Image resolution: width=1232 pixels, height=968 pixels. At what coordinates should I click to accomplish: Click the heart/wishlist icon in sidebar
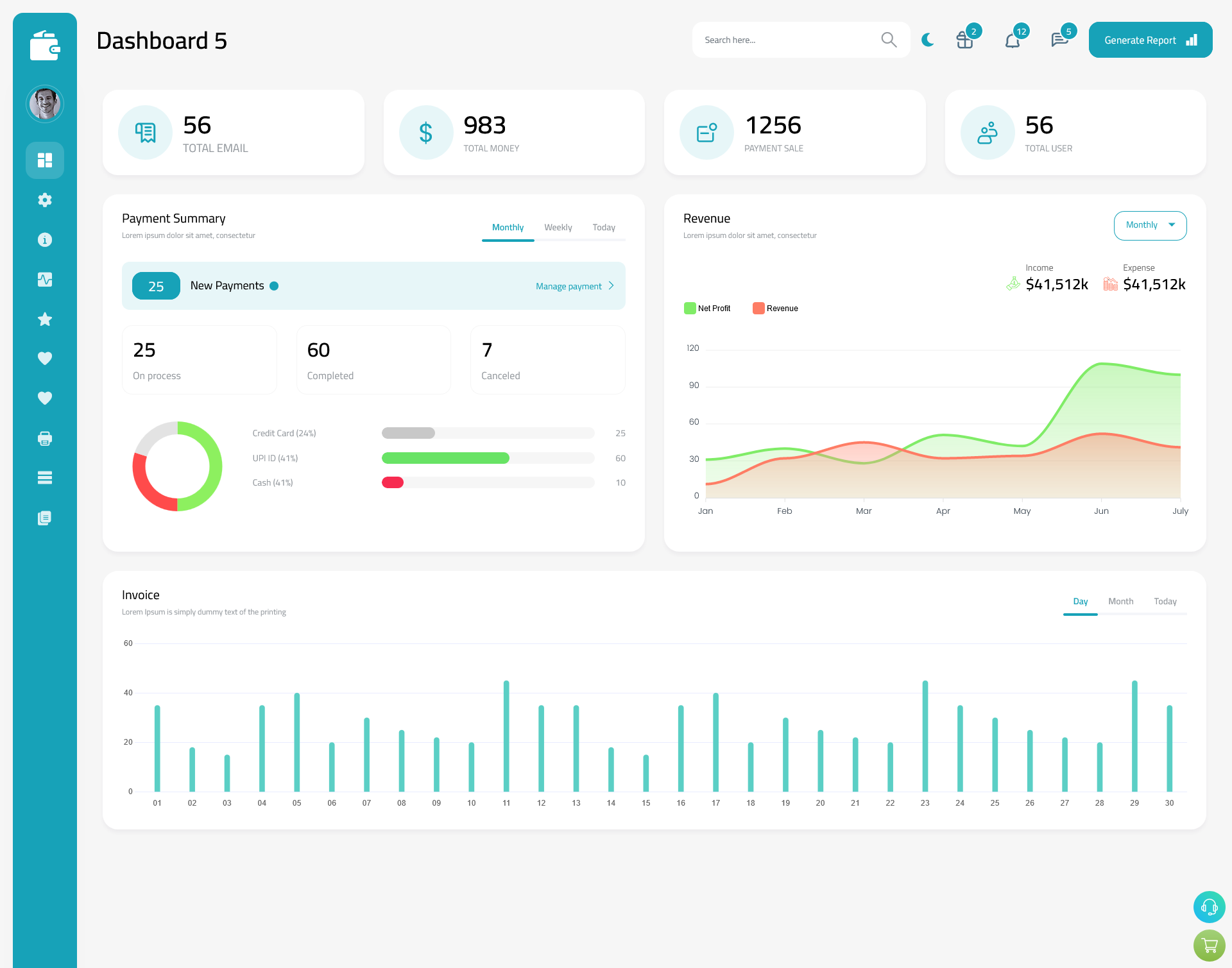(44, 358)
